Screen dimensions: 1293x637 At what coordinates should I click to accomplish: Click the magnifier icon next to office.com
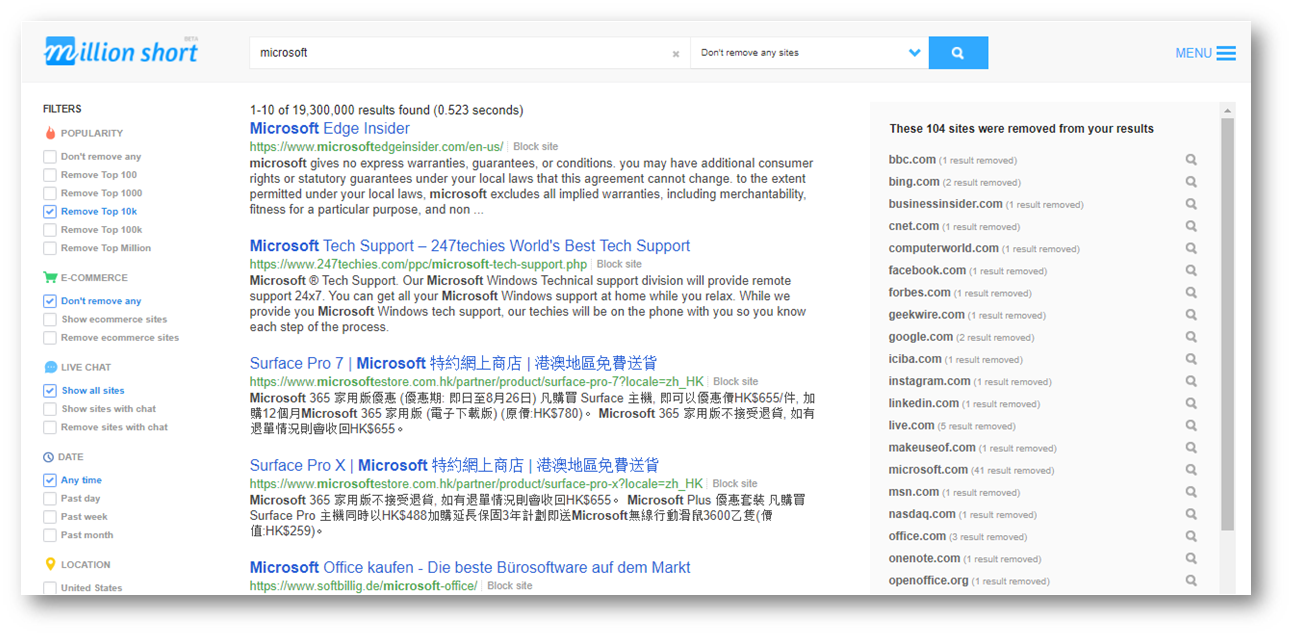[x=1191, y=536]
